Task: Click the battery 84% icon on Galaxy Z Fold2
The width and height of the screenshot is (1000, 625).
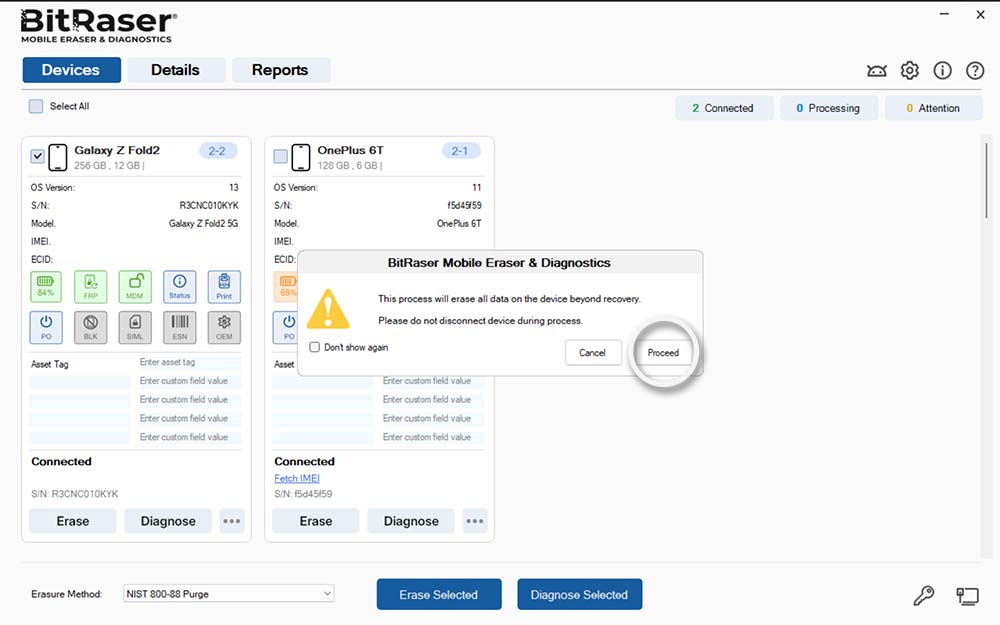Action: [x=46, y=286]
